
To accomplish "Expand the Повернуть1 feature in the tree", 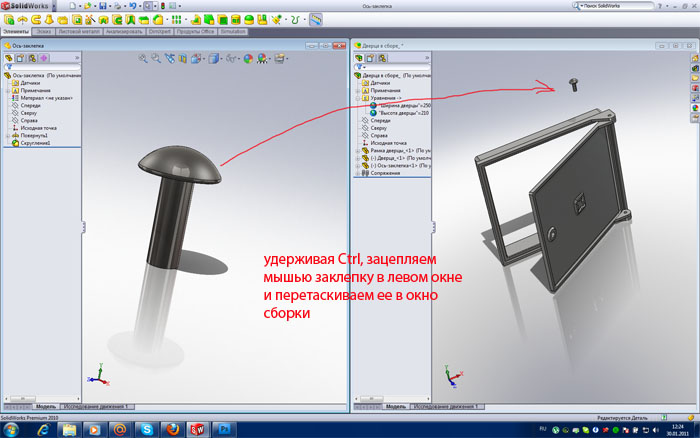I will [x=5, y=135].
